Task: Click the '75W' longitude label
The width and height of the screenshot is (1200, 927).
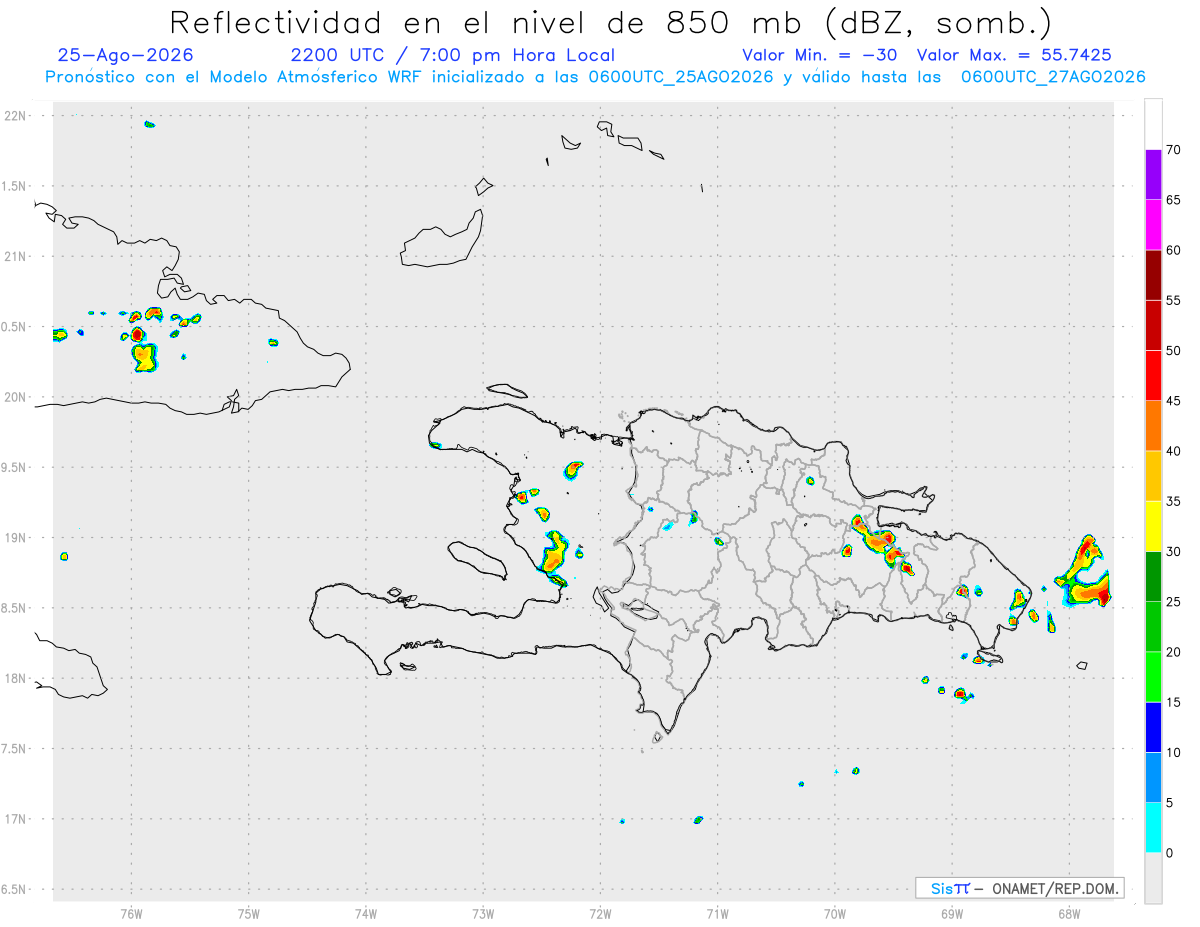Action: pyautogui.click(x=249, y=913)
